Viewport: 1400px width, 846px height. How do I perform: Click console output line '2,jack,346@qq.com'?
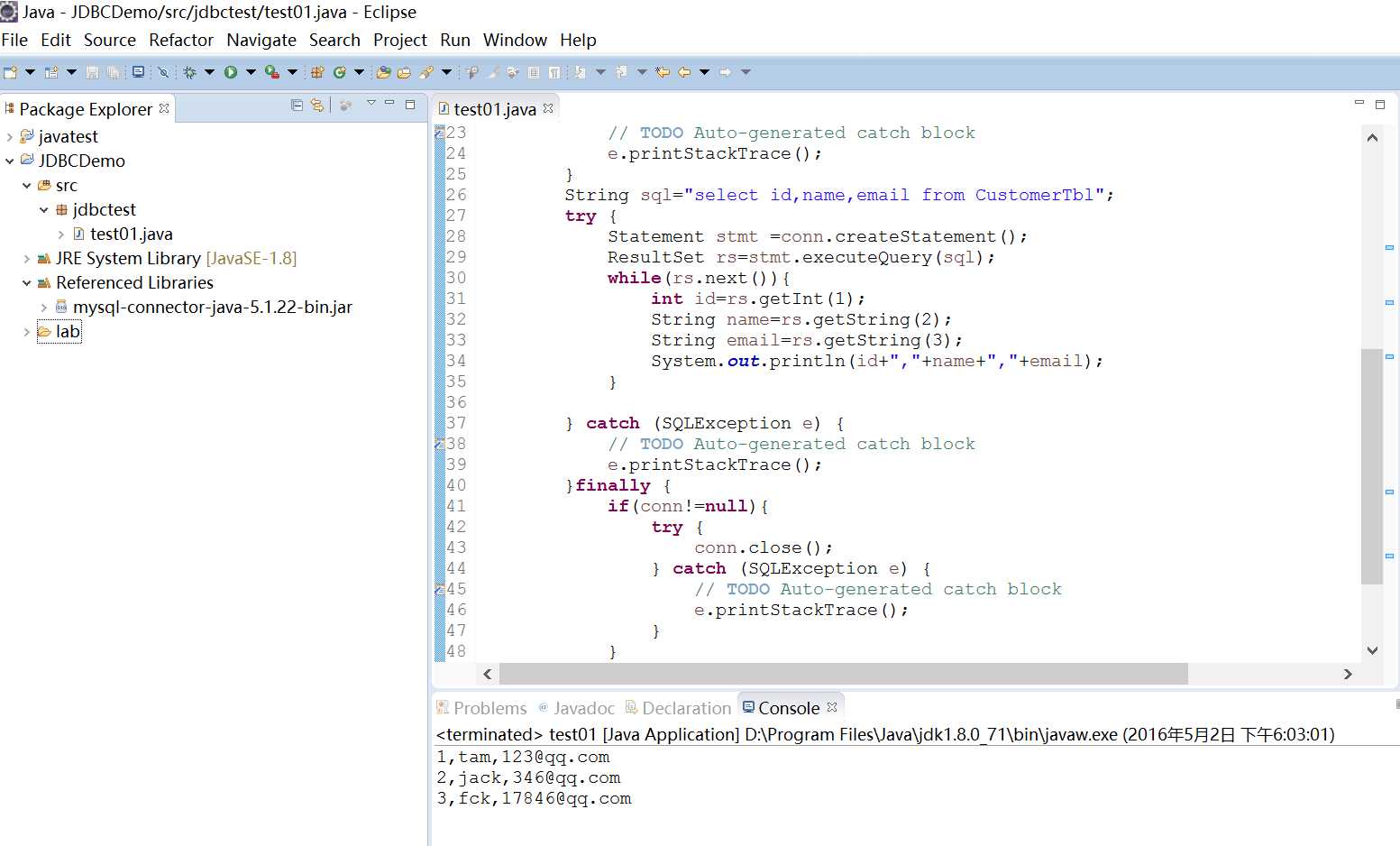pyautogui.click(x=528, y=777)
